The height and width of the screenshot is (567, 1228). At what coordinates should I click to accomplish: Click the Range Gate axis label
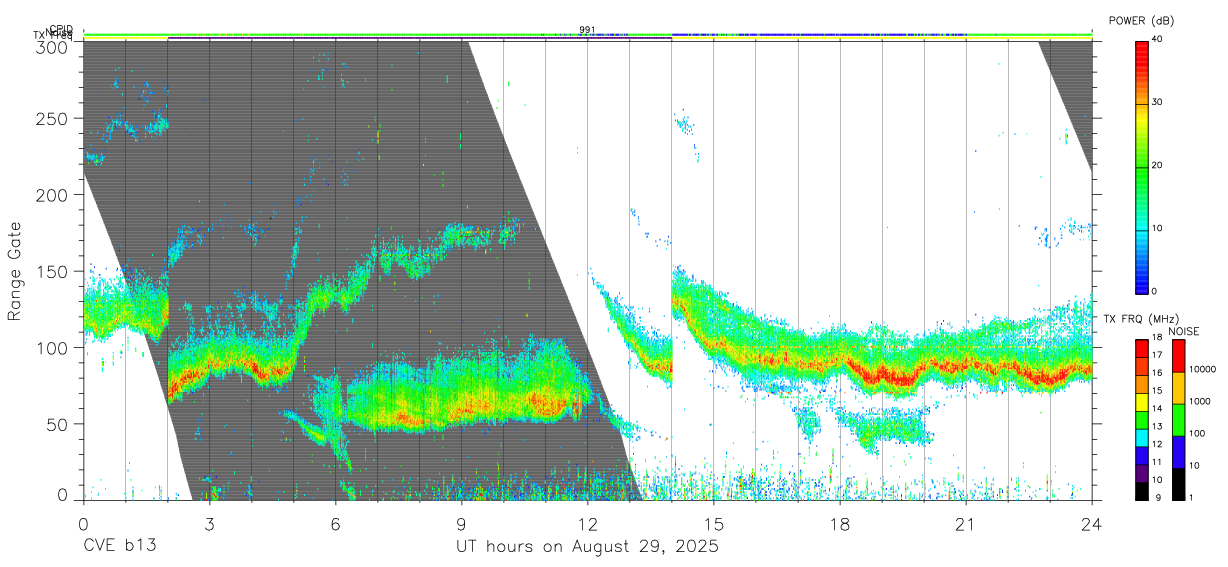(15, 271)
